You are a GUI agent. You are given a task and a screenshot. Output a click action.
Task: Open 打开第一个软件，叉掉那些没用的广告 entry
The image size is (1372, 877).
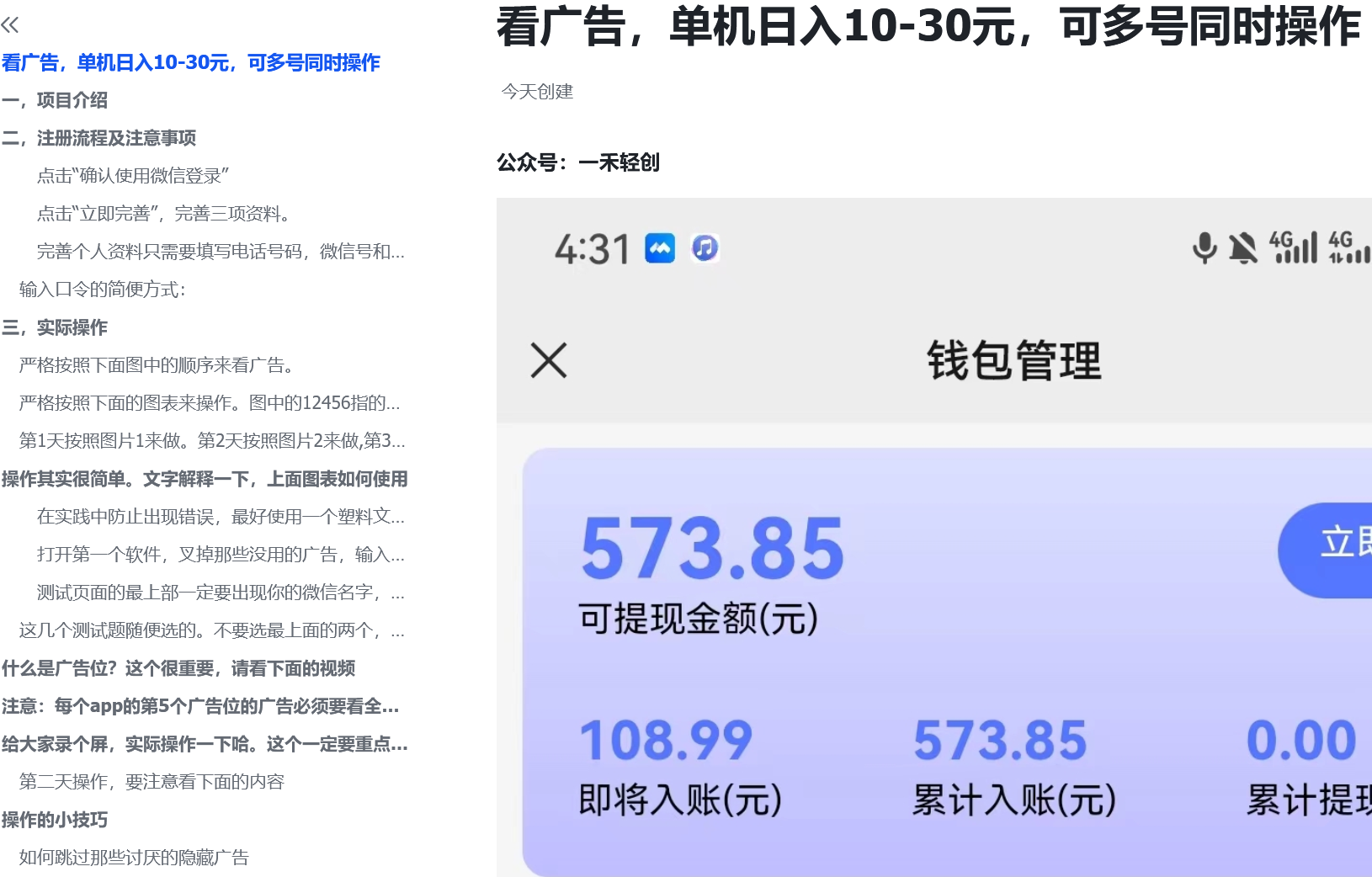(x=221, y=555)
